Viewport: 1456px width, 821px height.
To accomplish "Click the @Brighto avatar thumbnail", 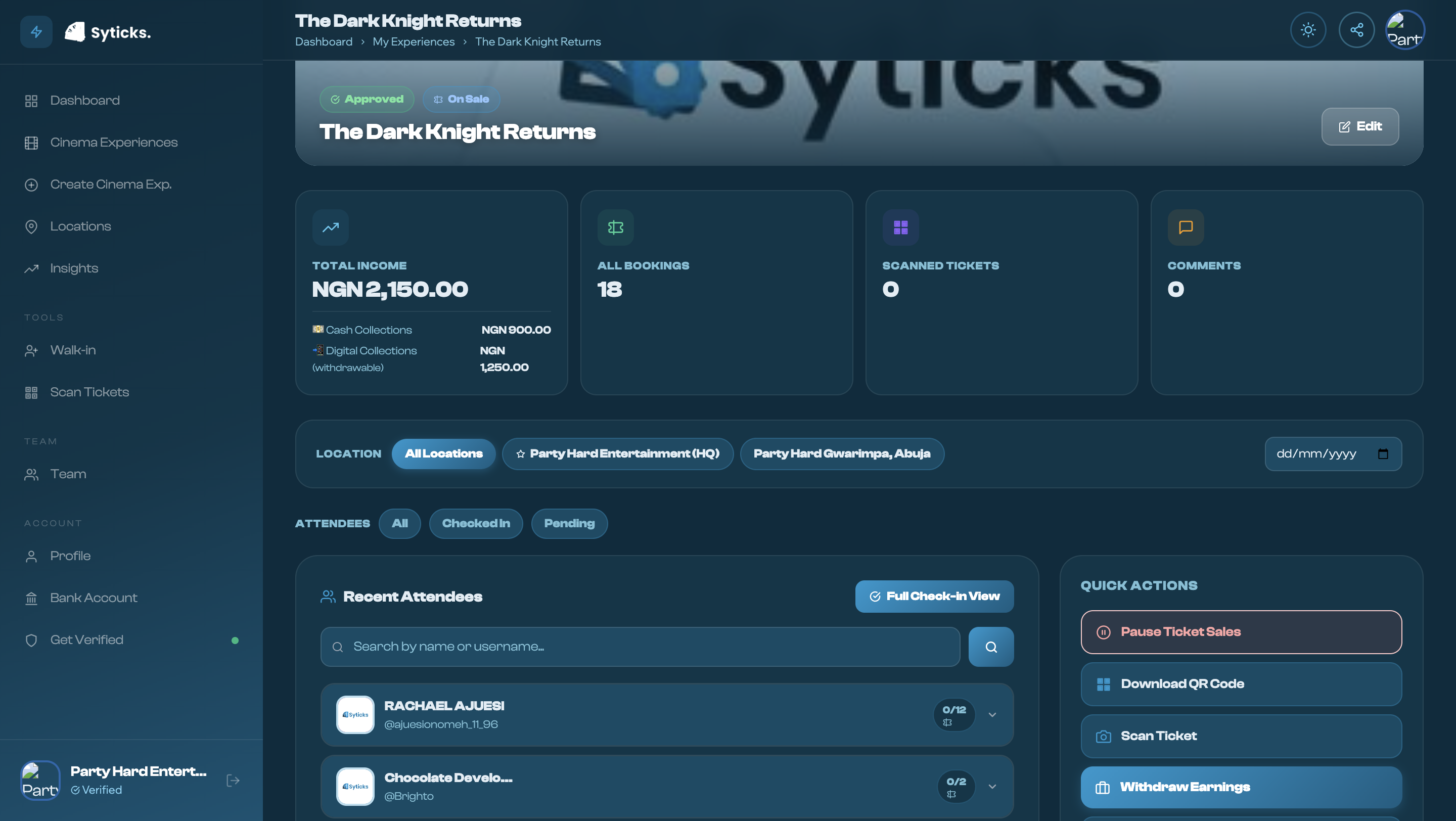I will tap(355, 787).
